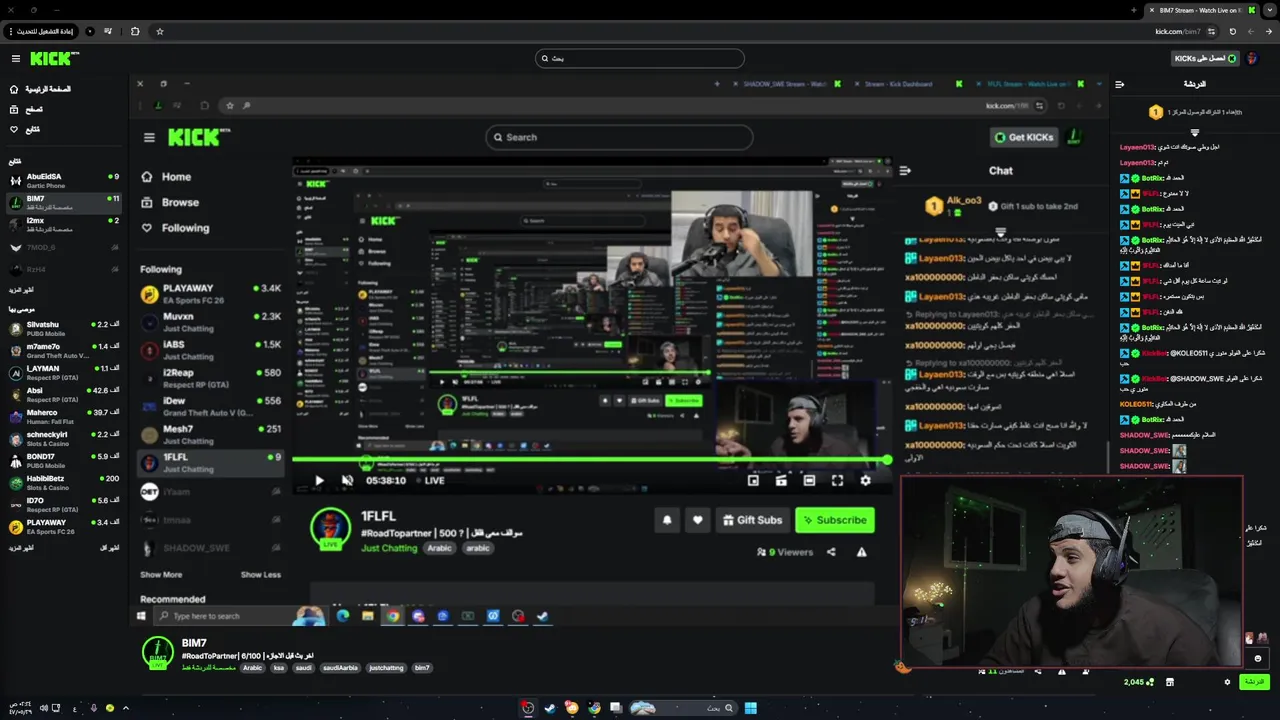Viewport: 1280px width, 720px height.
Task: Collapse recommended list with اظهر اقل
Action: pyautogui.click(x=111, y=548)
